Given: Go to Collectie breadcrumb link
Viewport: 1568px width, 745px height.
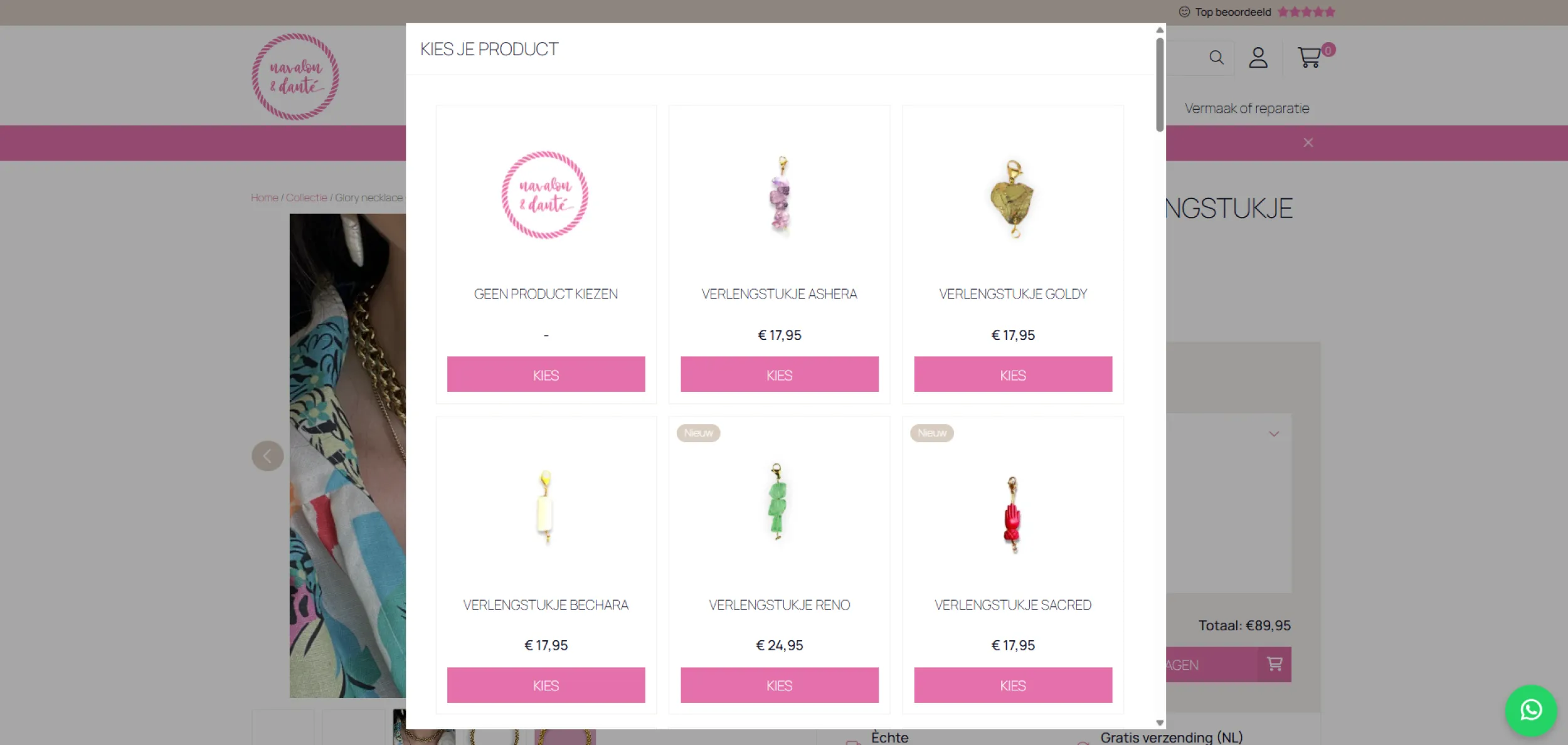Looking at the screenshot, I should point(306,198).
